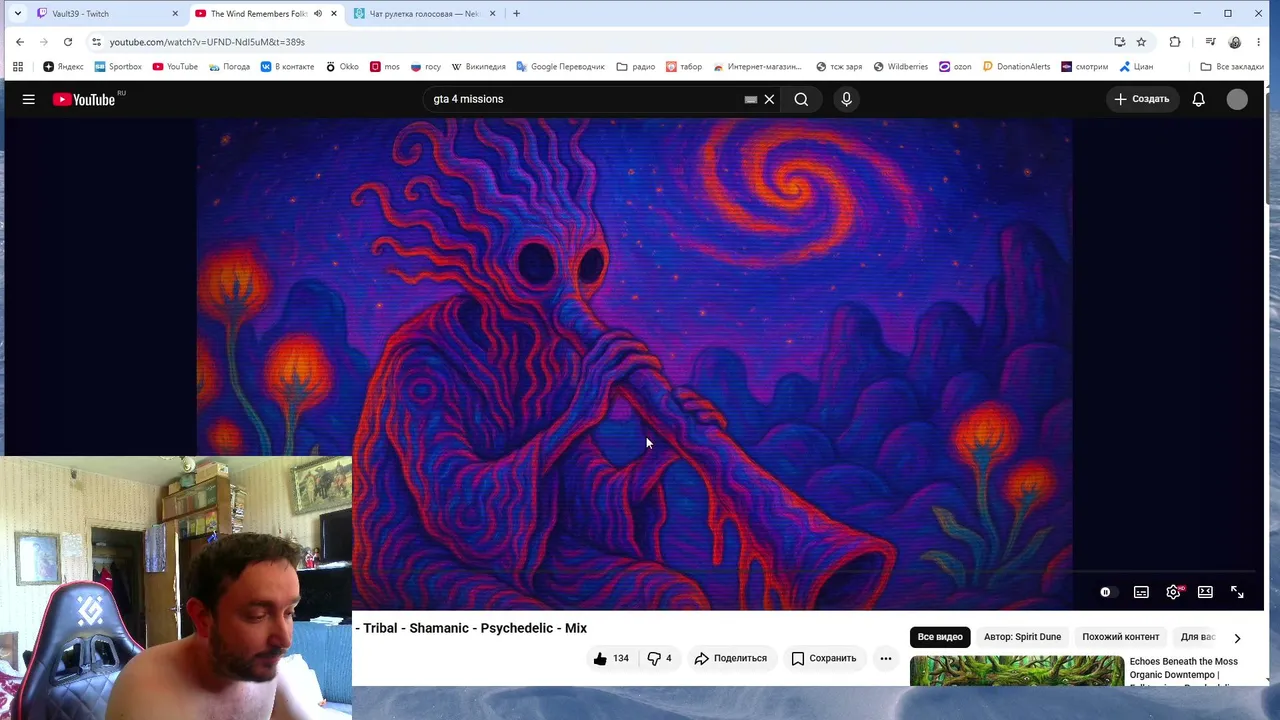Select the Все видео filter chip
The height and width of the screenshot is (720, 1280).
(940, 637)
